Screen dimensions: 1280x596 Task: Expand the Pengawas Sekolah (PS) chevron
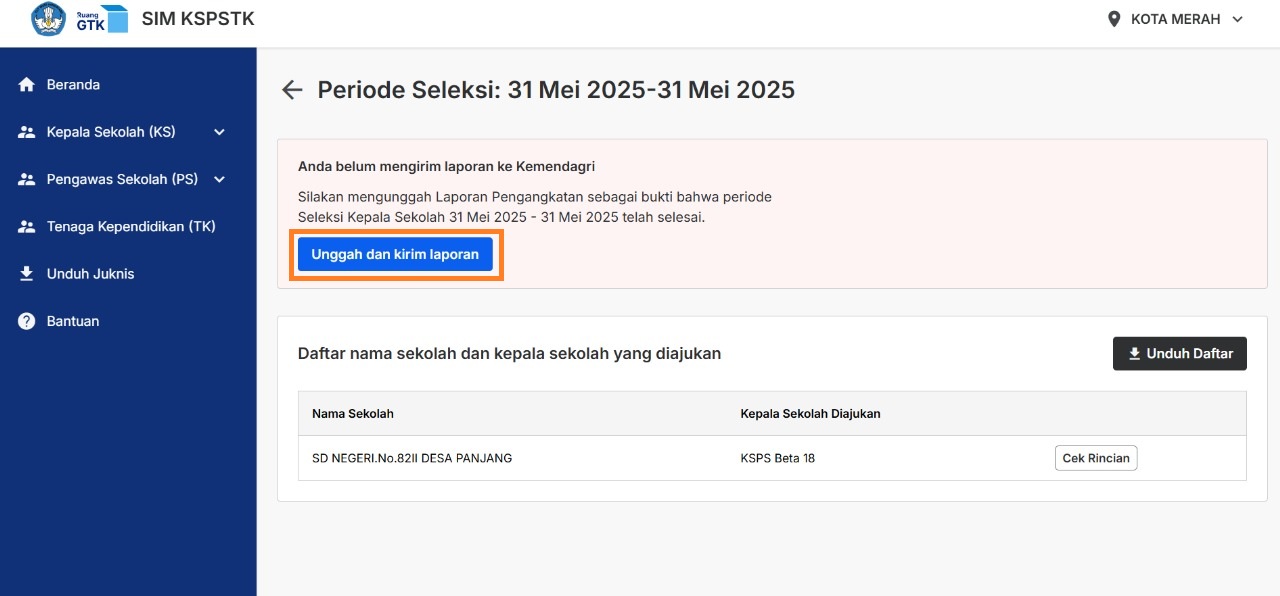tap(219, 180)
